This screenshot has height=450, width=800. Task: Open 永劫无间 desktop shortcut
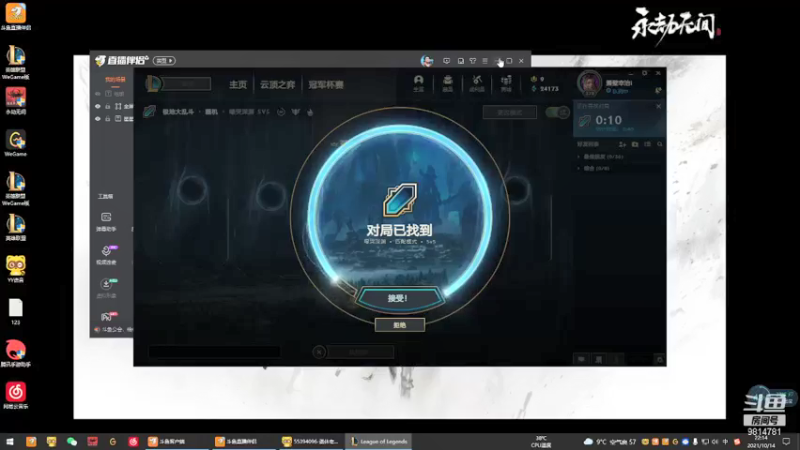coord(15,100)
